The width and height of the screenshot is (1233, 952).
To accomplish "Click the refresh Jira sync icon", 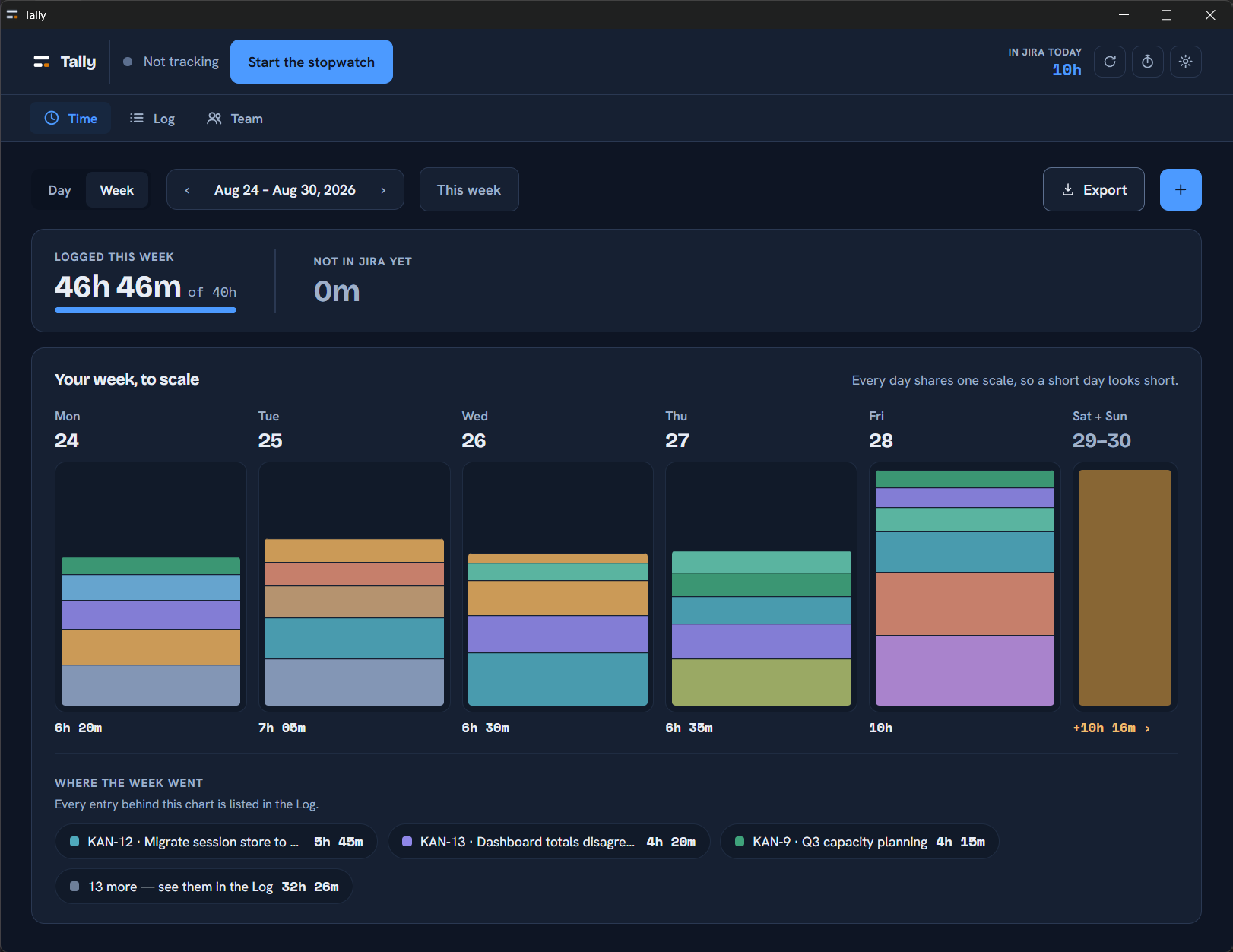I will tap(1110, 62).
